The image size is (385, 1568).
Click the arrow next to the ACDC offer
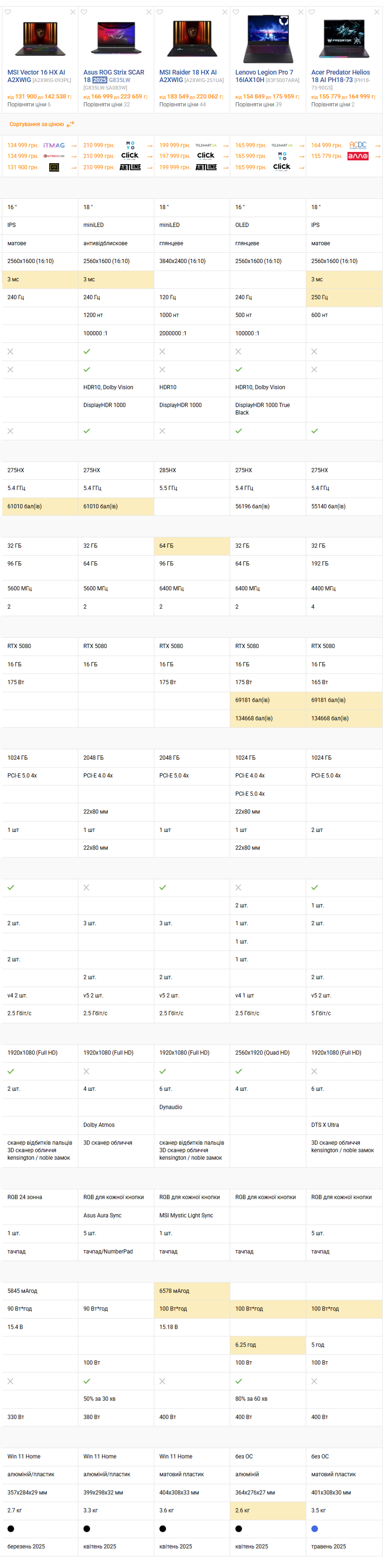377,146
